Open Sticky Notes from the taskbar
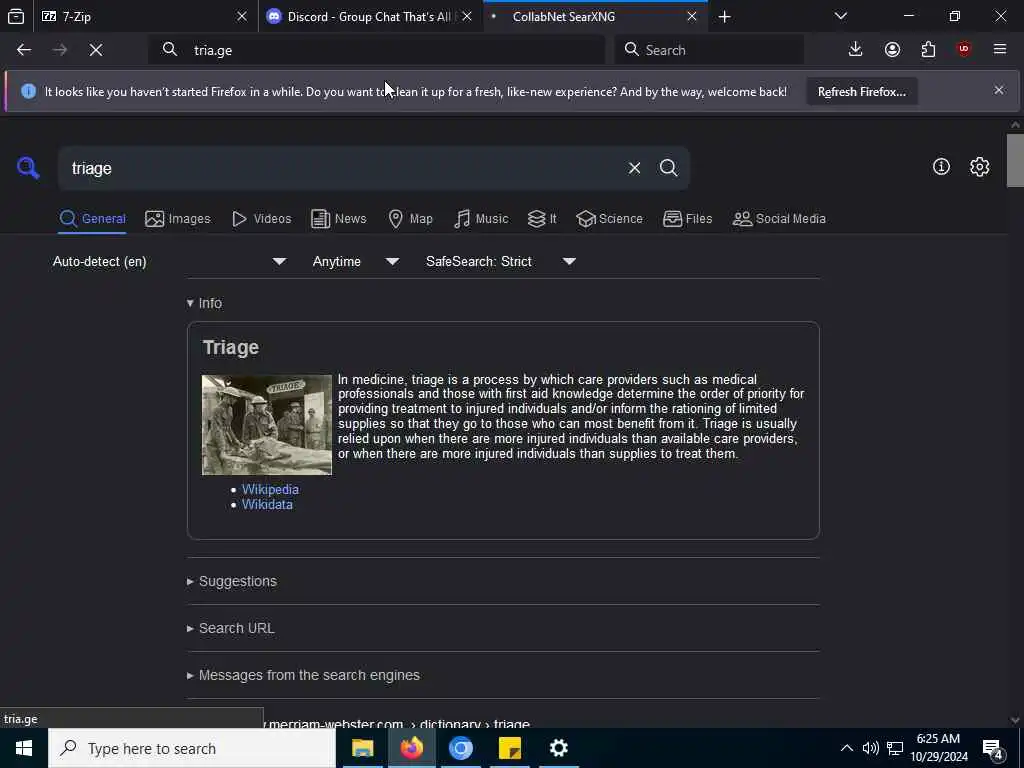 pos(509,748)
